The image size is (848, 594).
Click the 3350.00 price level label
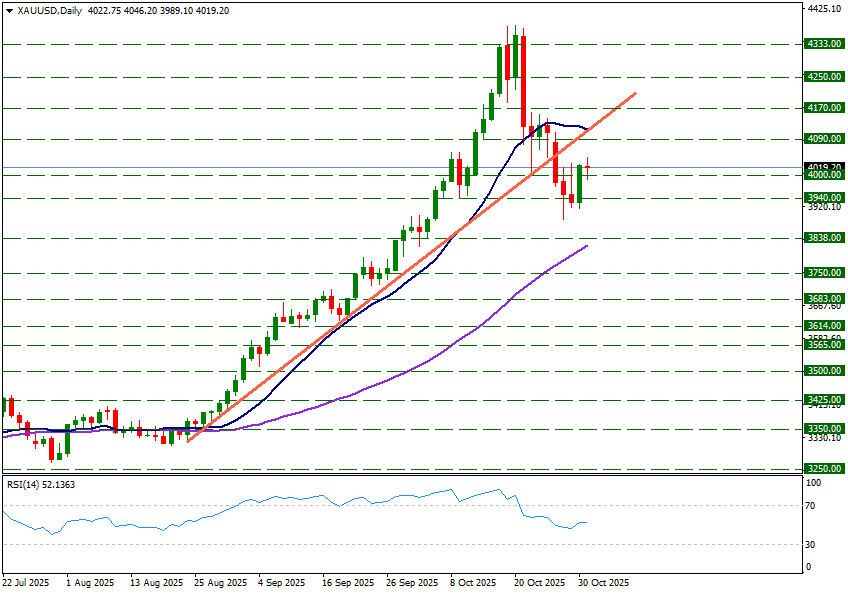tap(824, 428)
